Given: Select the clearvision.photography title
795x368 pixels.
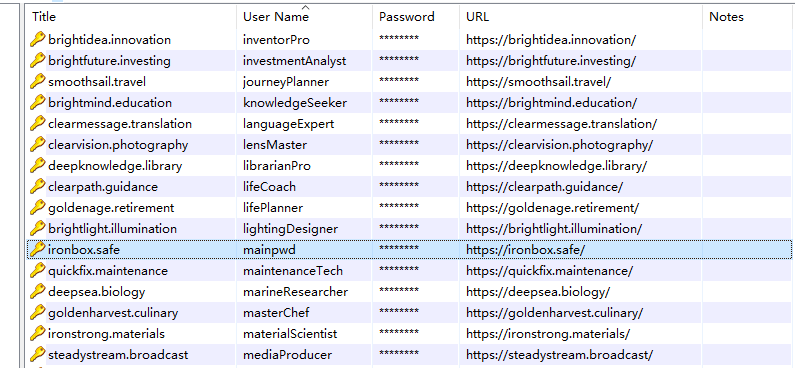Looking at the screenshot, I should point(118,145).
